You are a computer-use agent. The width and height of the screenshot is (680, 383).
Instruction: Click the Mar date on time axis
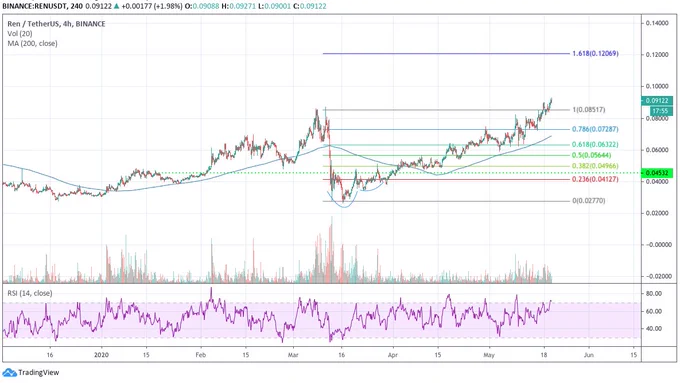[293, 355]
